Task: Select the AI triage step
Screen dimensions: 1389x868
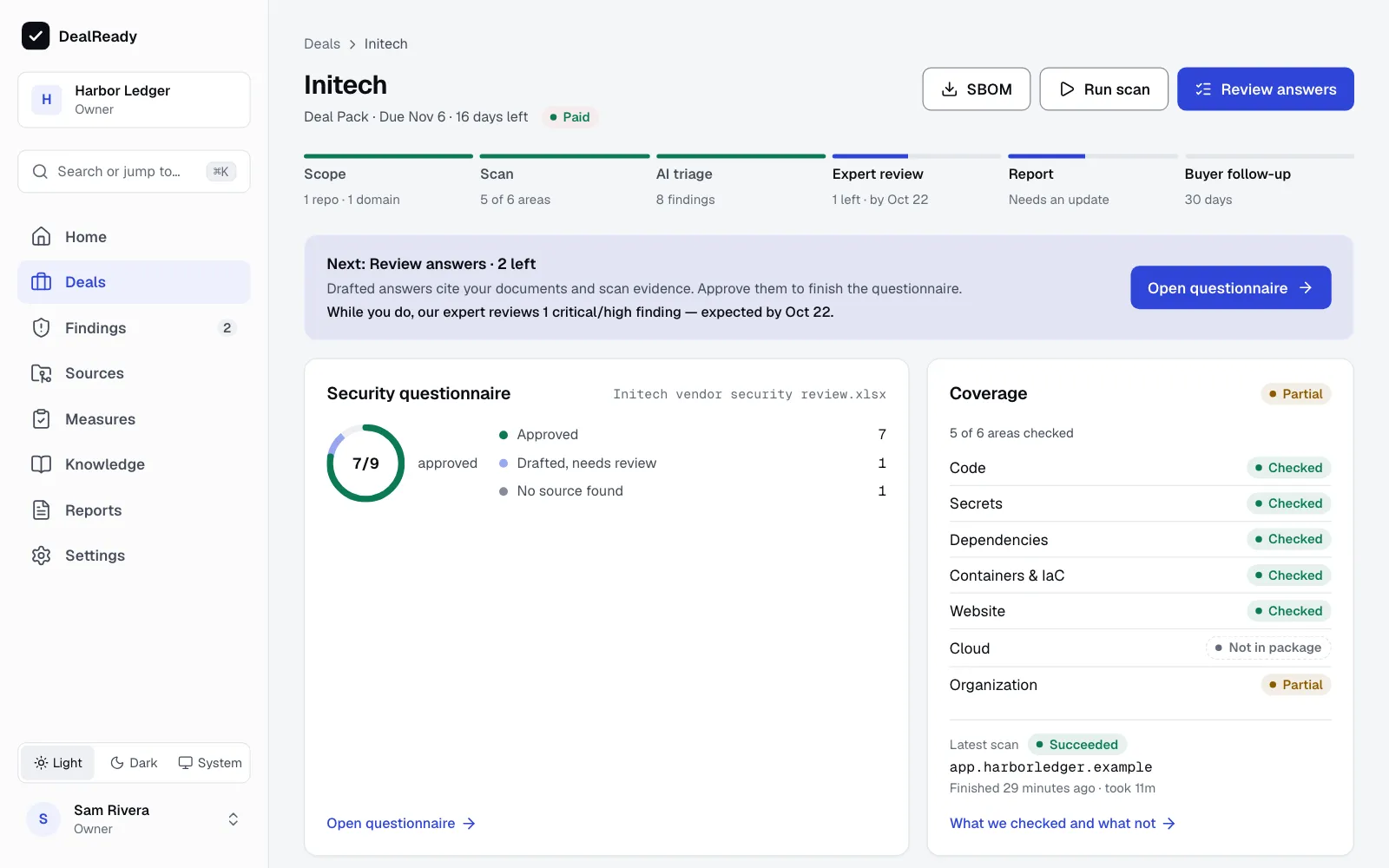Action: (x=741, y=181)
